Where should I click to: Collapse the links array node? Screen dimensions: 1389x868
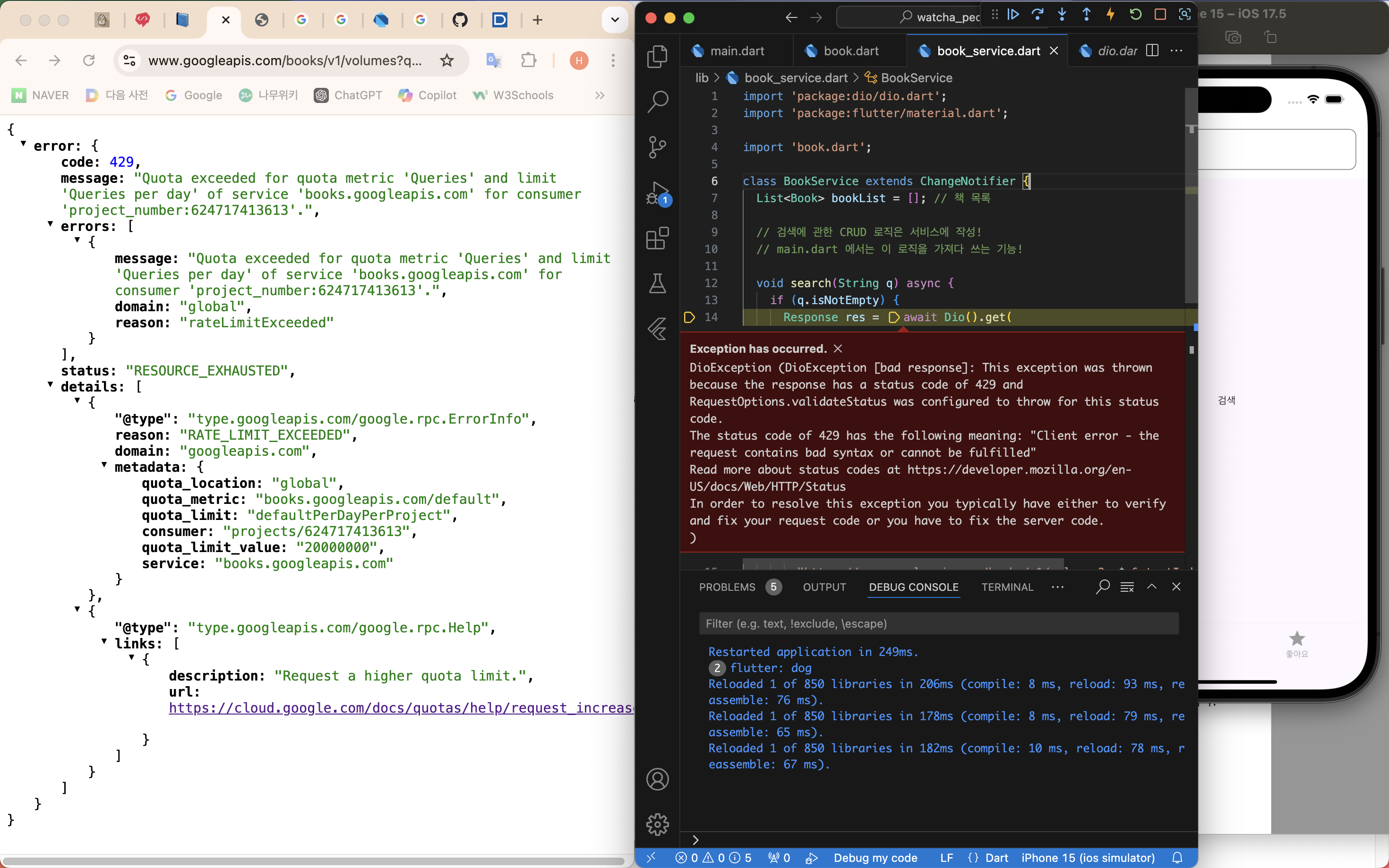point(104,641)
